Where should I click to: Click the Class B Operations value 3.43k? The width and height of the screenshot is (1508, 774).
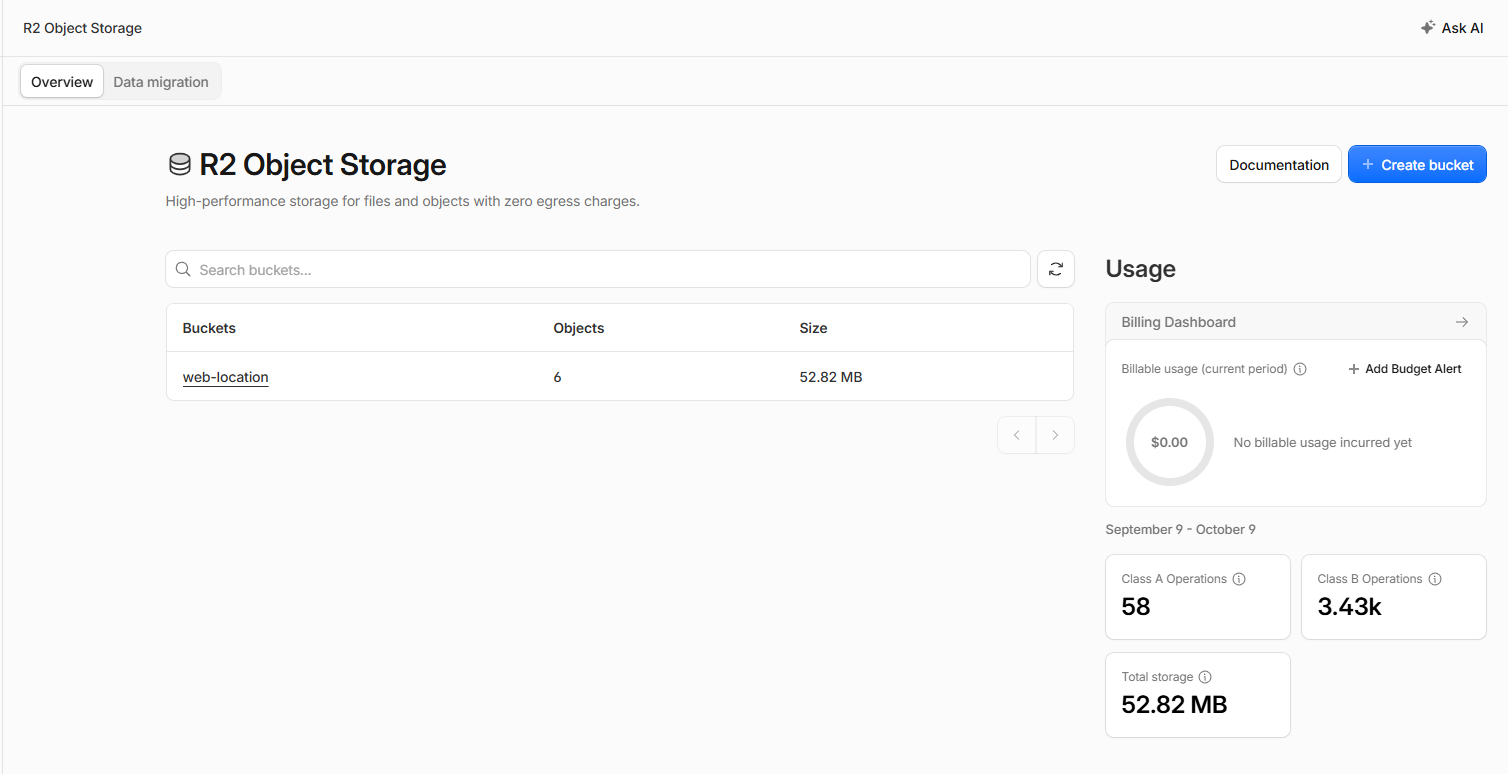1350,607
